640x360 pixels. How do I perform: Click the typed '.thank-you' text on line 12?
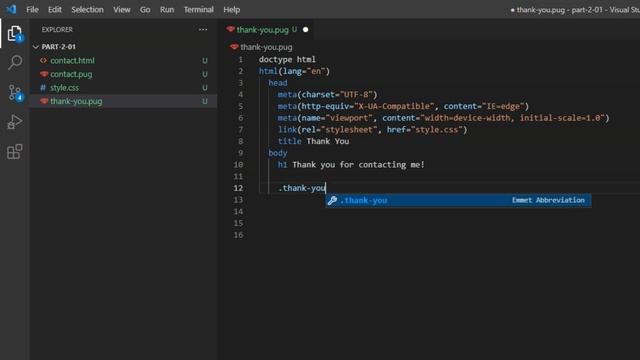pyautogui.click(x=302, y=188)
